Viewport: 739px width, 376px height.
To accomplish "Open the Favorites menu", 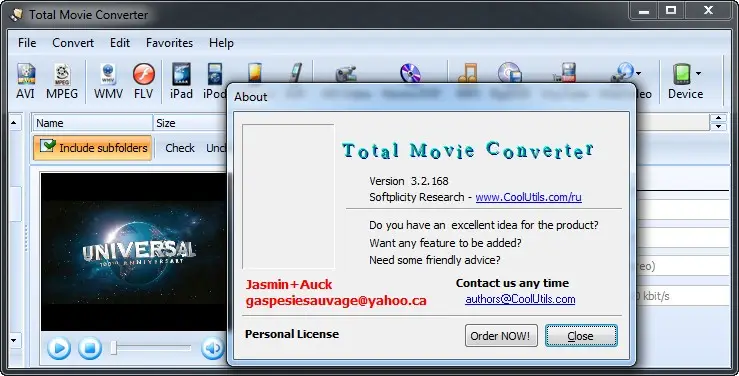I will click(169, 43).
